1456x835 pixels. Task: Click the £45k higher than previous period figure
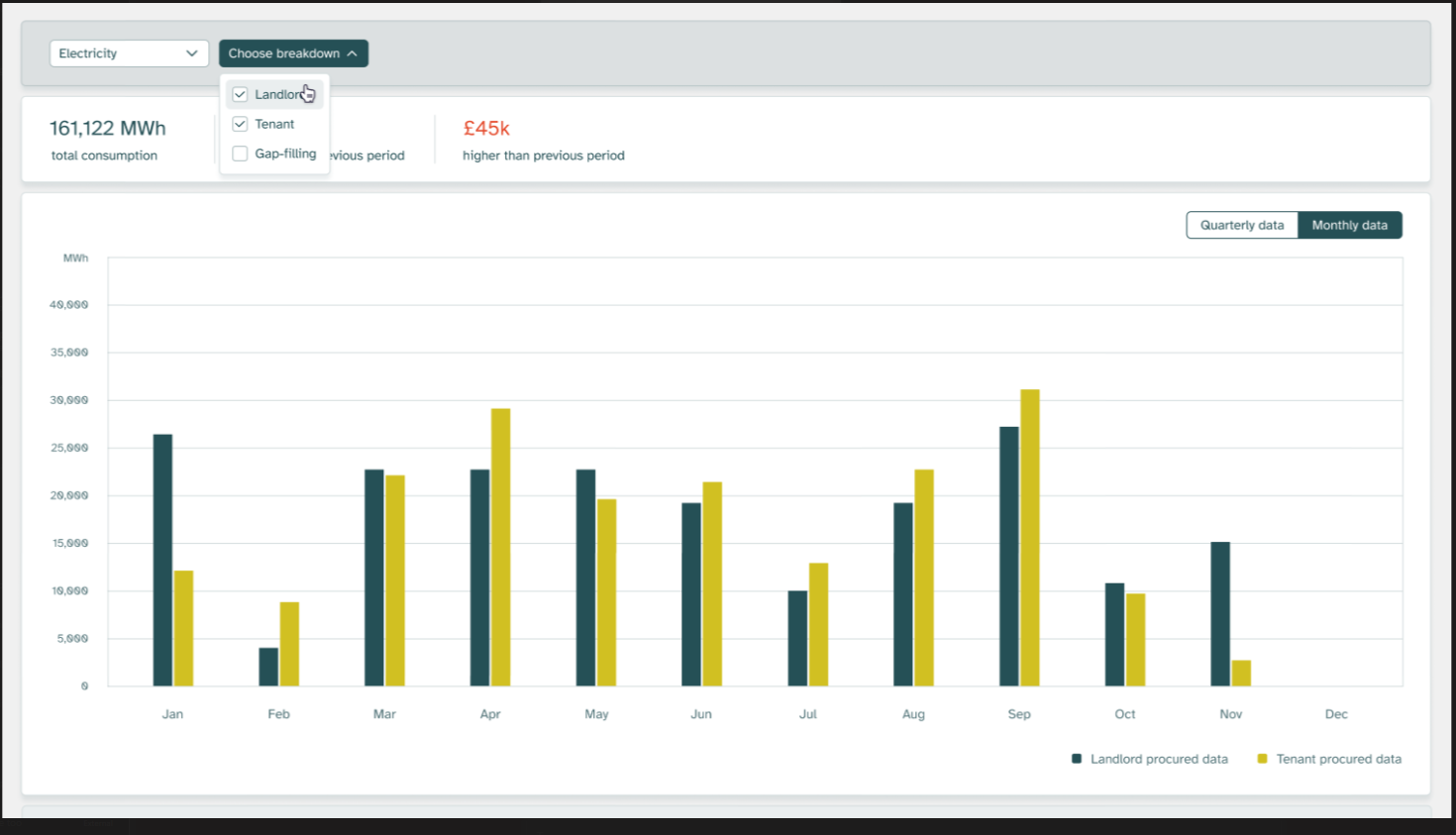click(486, 129)
